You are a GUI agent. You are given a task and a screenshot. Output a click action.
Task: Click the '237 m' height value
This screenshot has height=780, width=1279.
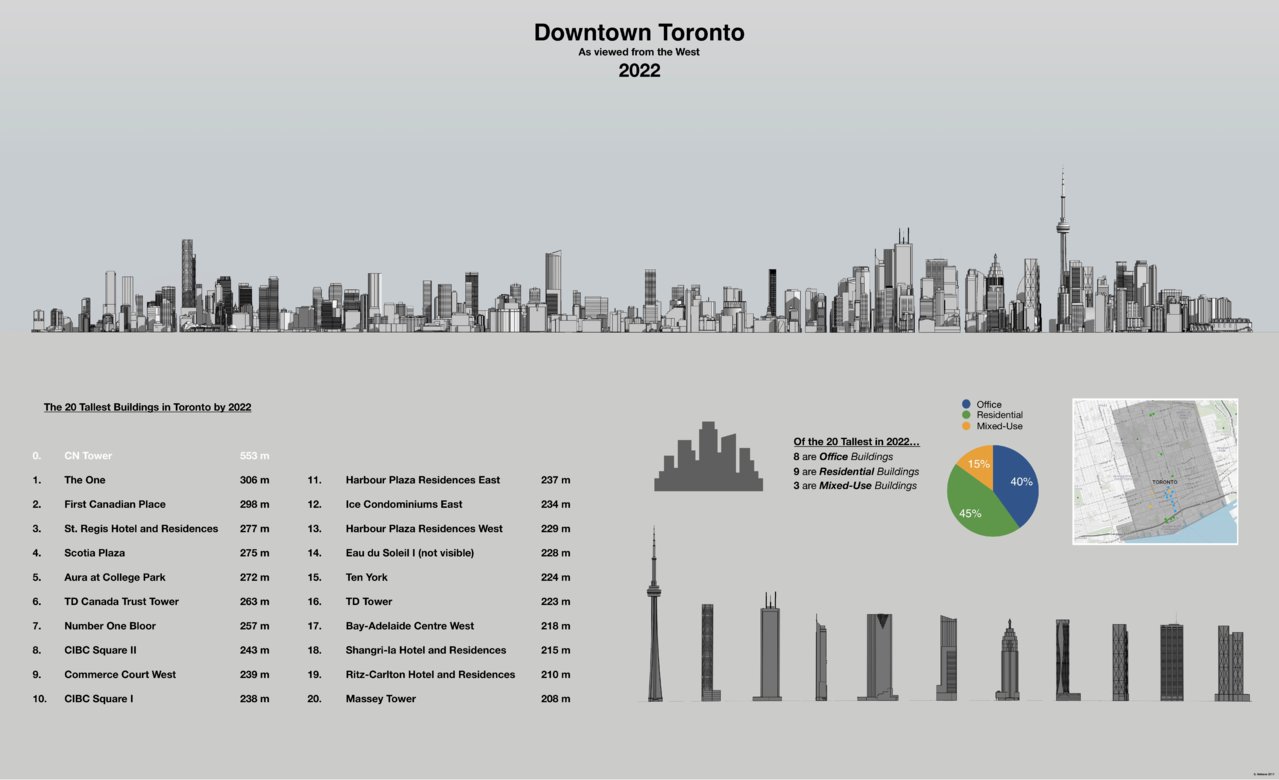[x=555, y=480]
